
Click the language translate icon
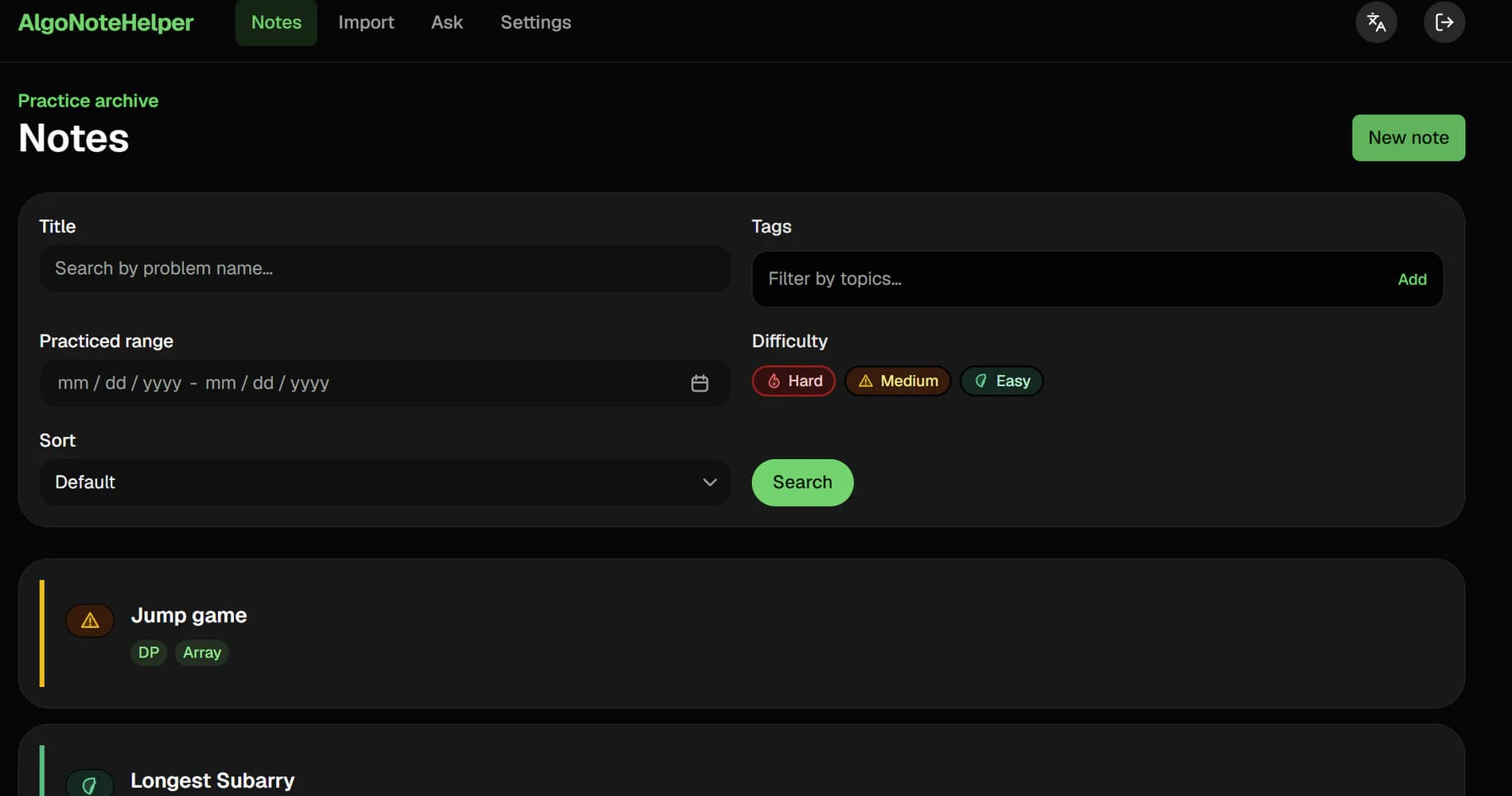click(x=1376, y=22)
